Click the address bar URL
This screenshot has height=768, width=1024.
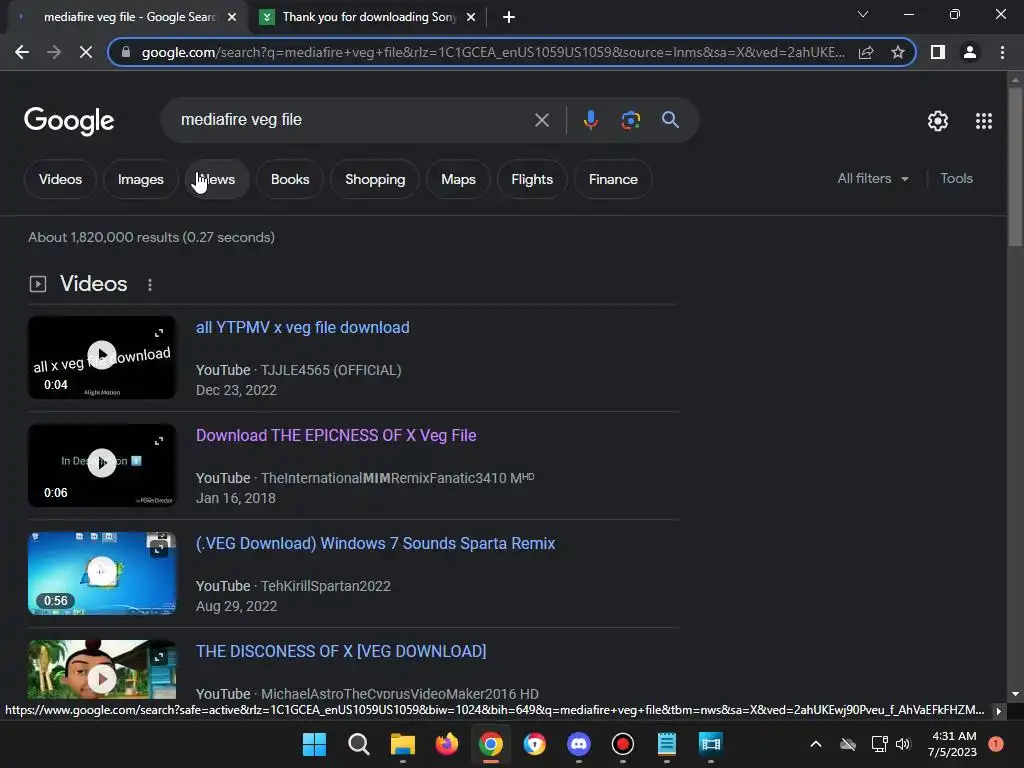click(493, 52)
